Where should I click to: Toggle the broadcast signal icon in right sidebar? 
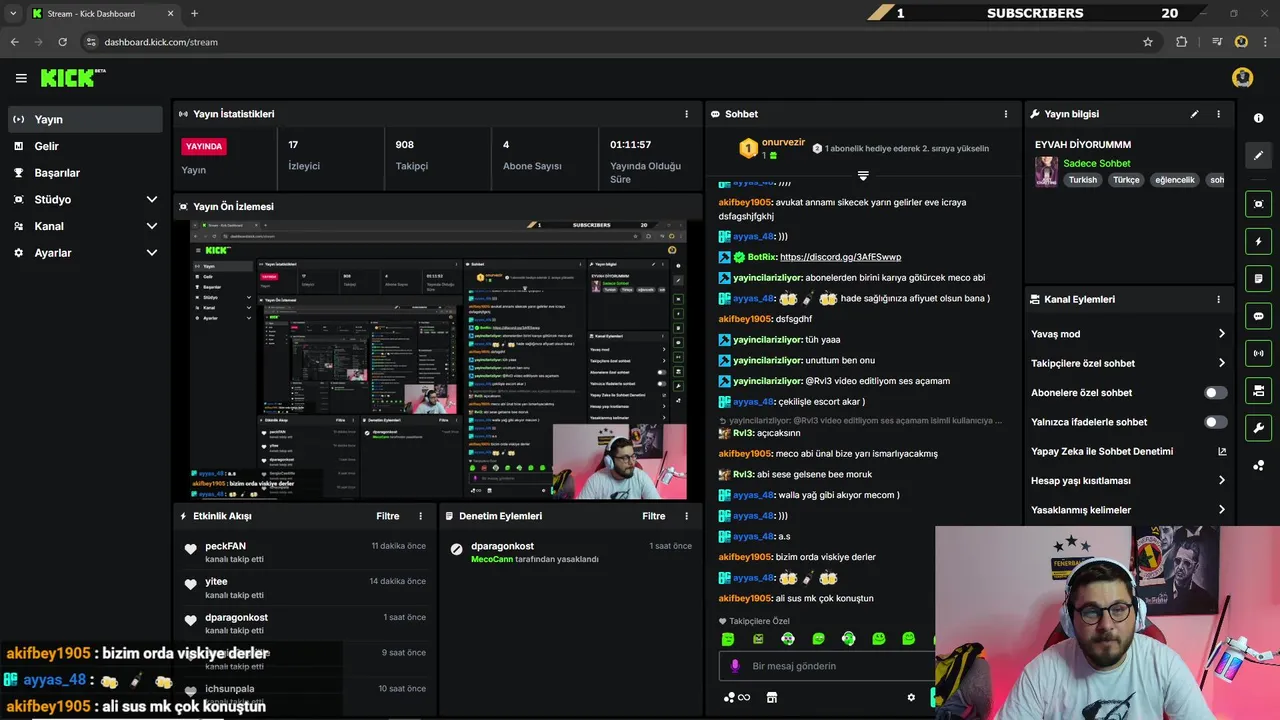1258,353
